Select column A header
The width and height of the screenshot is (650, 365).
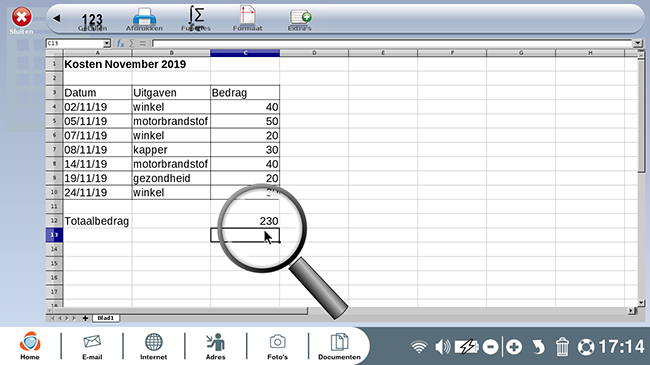coord(97,53)
